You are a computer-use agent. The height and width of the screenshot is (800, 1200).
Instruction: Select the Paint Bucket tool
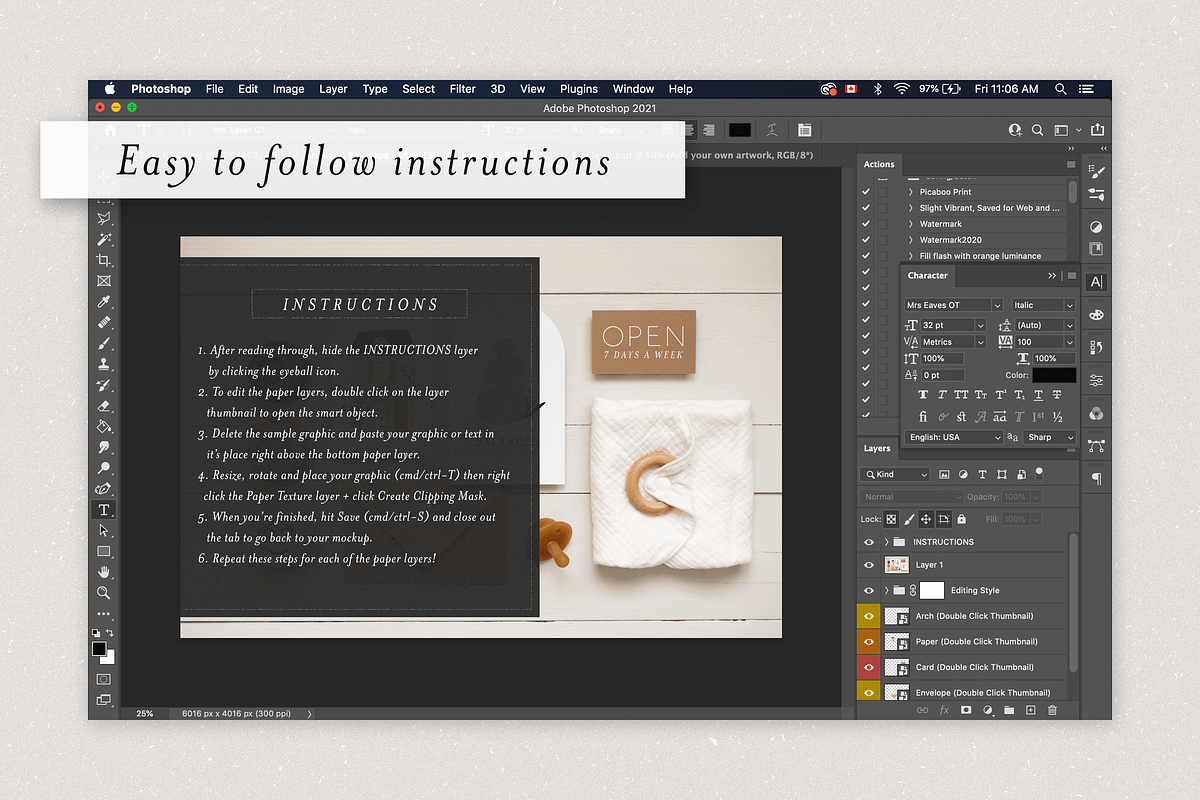pos(104,427)
